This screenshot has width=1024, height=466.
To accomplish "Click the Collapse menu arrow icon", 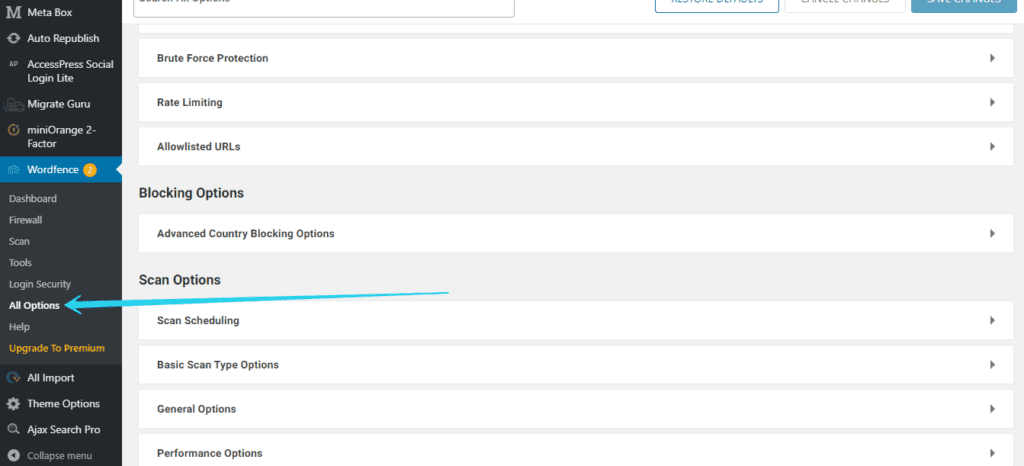I will point(13,456).
